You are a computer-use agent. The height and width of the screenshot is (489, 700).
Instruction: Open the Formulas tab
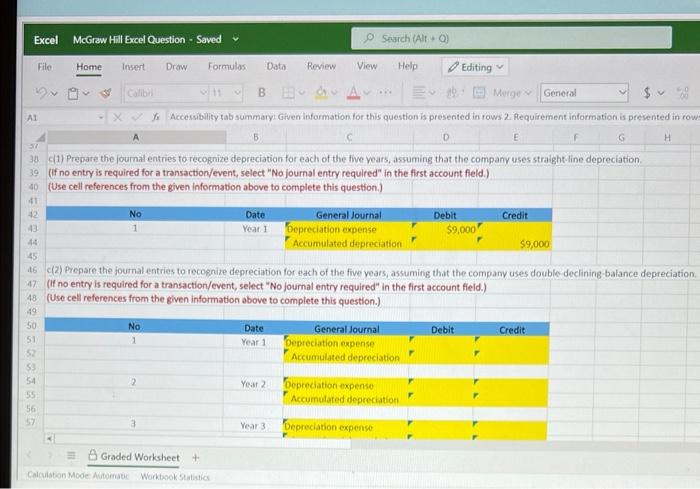(227, 67)
